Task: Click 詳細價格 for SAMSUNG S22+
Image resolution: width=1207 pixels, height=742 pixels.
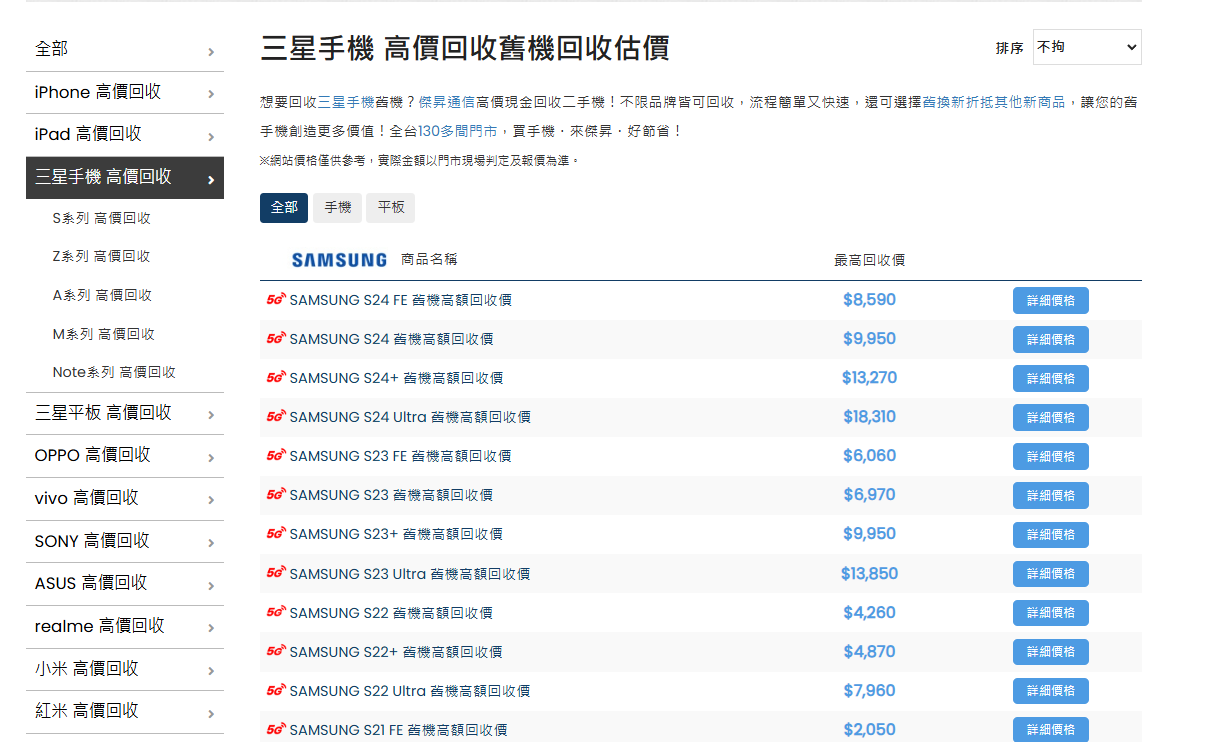Action: 1050,651
